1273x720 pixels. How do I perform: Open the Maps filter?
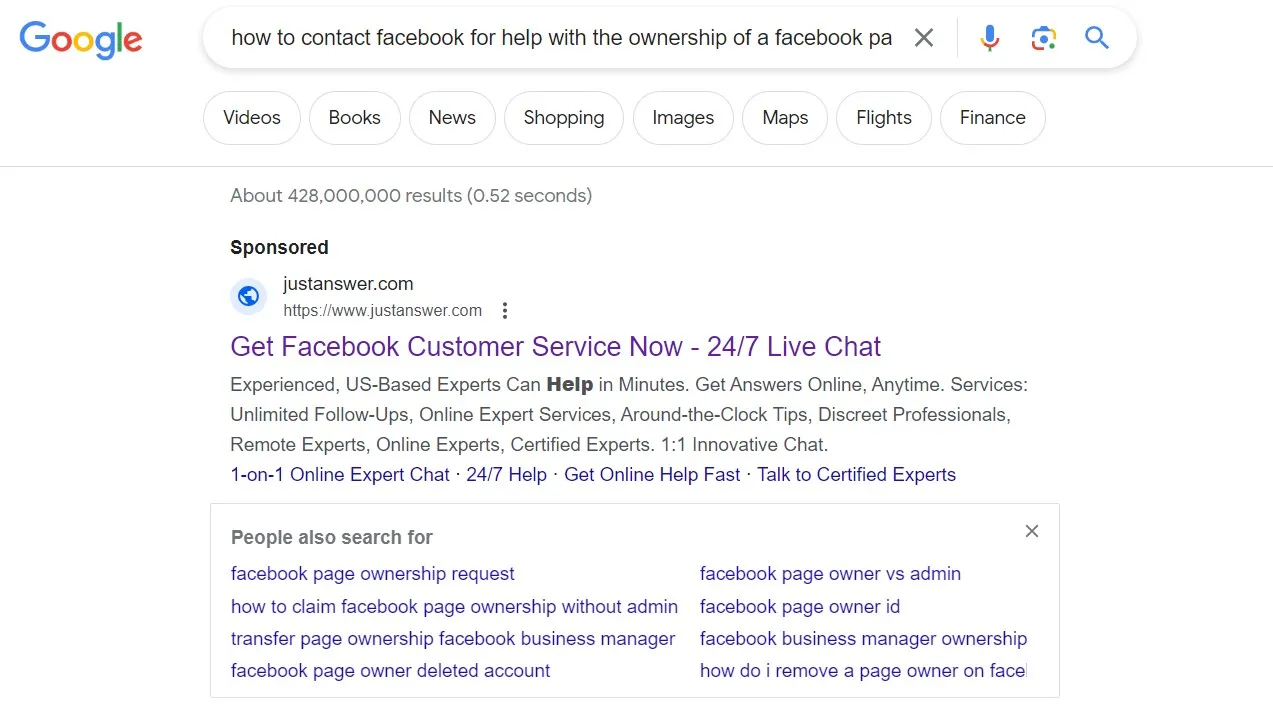tap(785, 118)
